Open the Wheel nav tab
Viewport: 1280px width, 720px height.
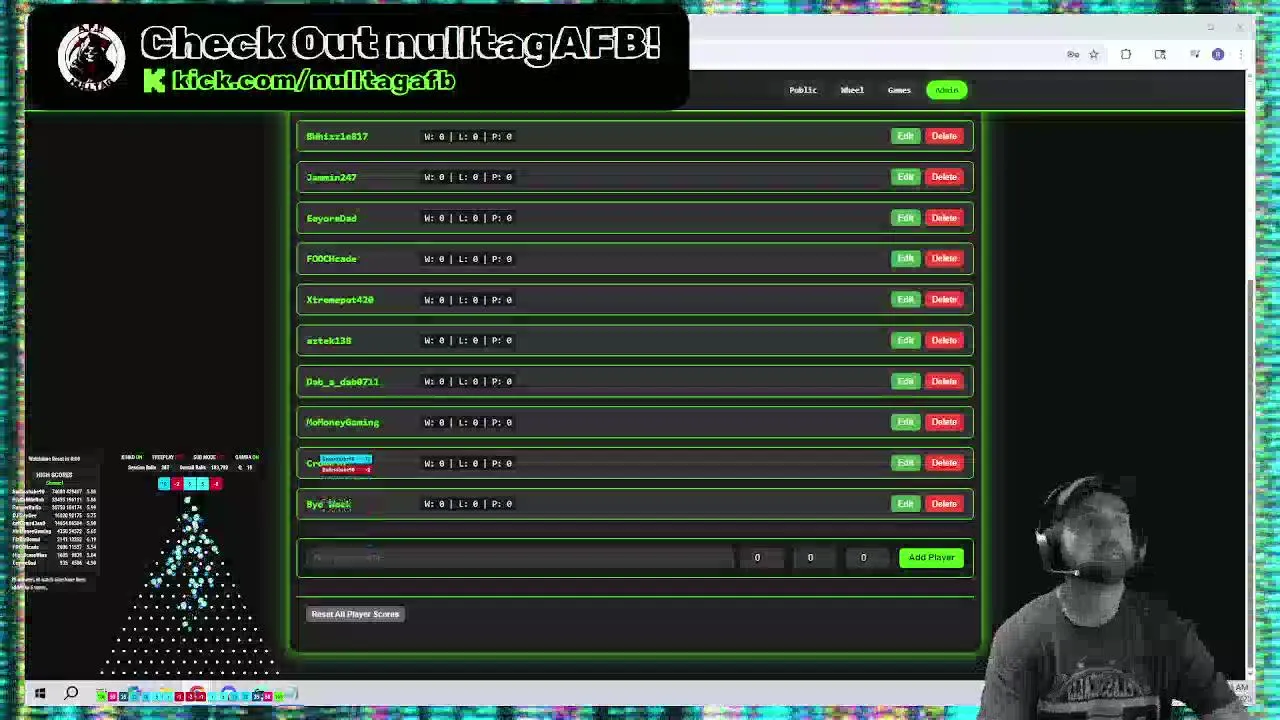pos(852,90)
